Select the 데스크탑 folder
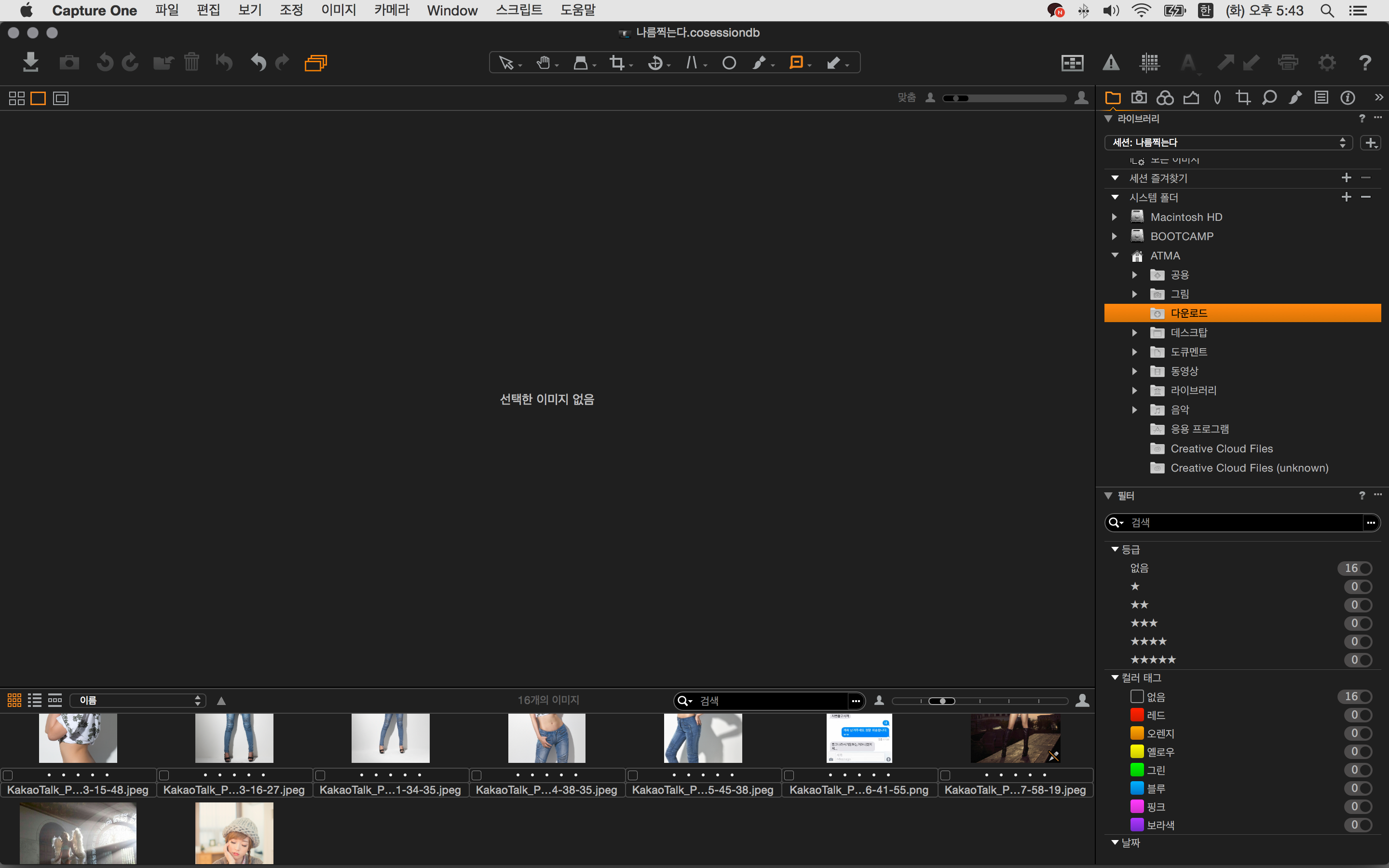 point(1189,332)
